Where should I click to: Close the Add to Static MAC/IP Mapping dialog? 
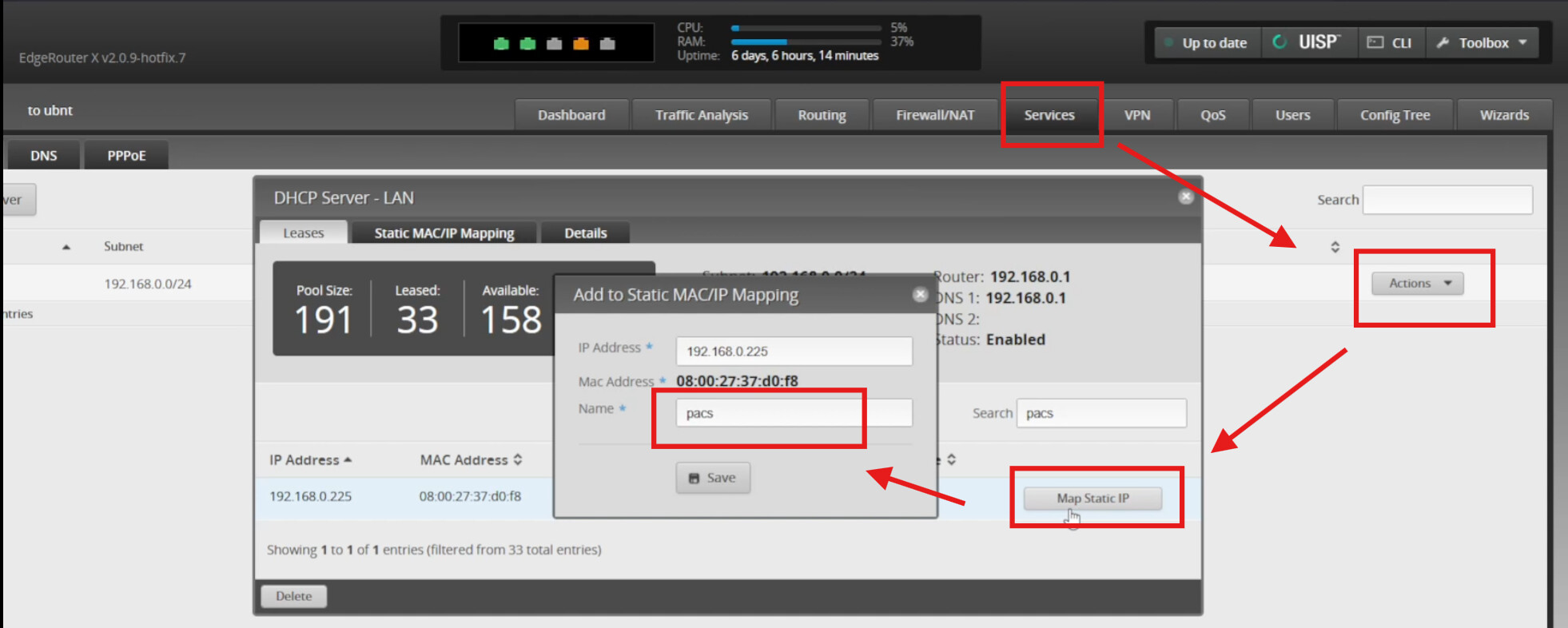click(x=920, y=295)
